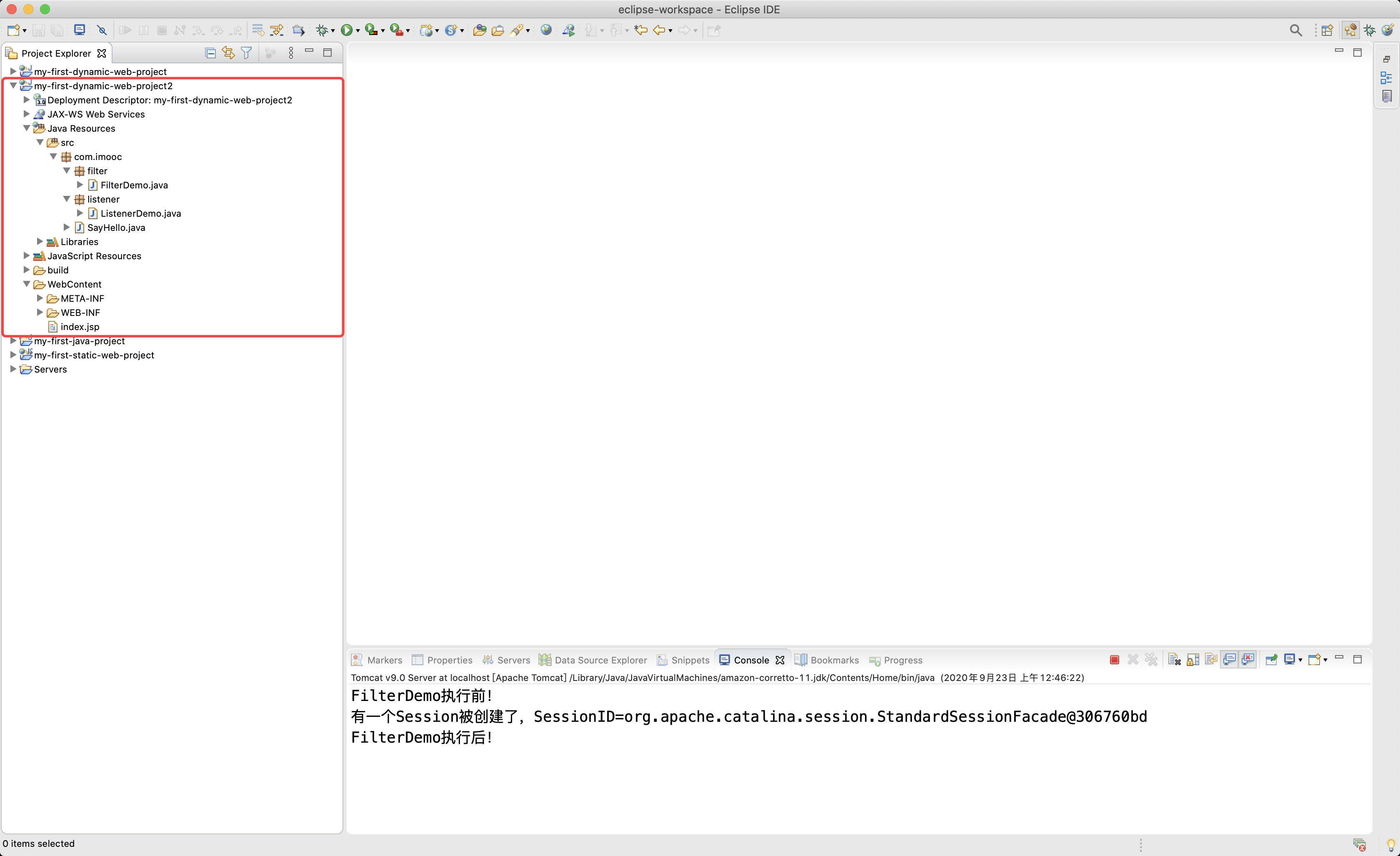1400x856 pixels.
Task: Toggle the Console Scroll Lock
Action: [1192, 659]
